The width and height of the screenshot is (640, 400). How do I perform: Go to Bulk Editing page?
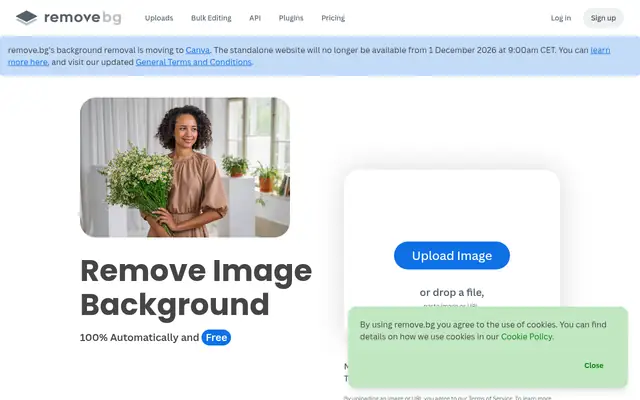pyautogui.click(x=211, y=18)
